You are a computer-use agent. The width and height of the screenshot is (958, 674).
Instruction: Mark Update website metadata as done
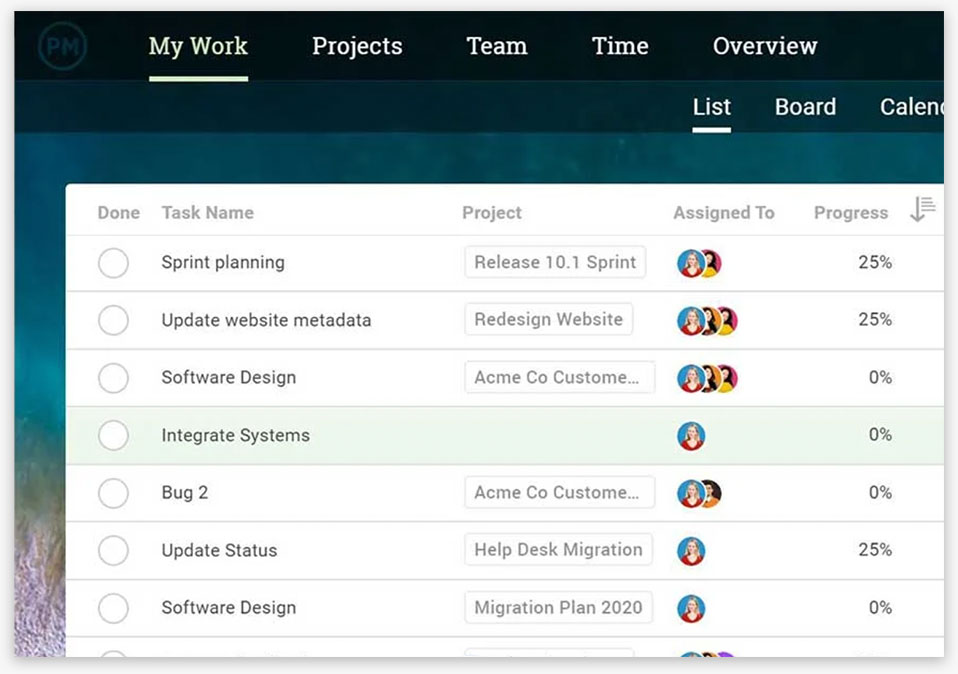[x=113, y=320]
